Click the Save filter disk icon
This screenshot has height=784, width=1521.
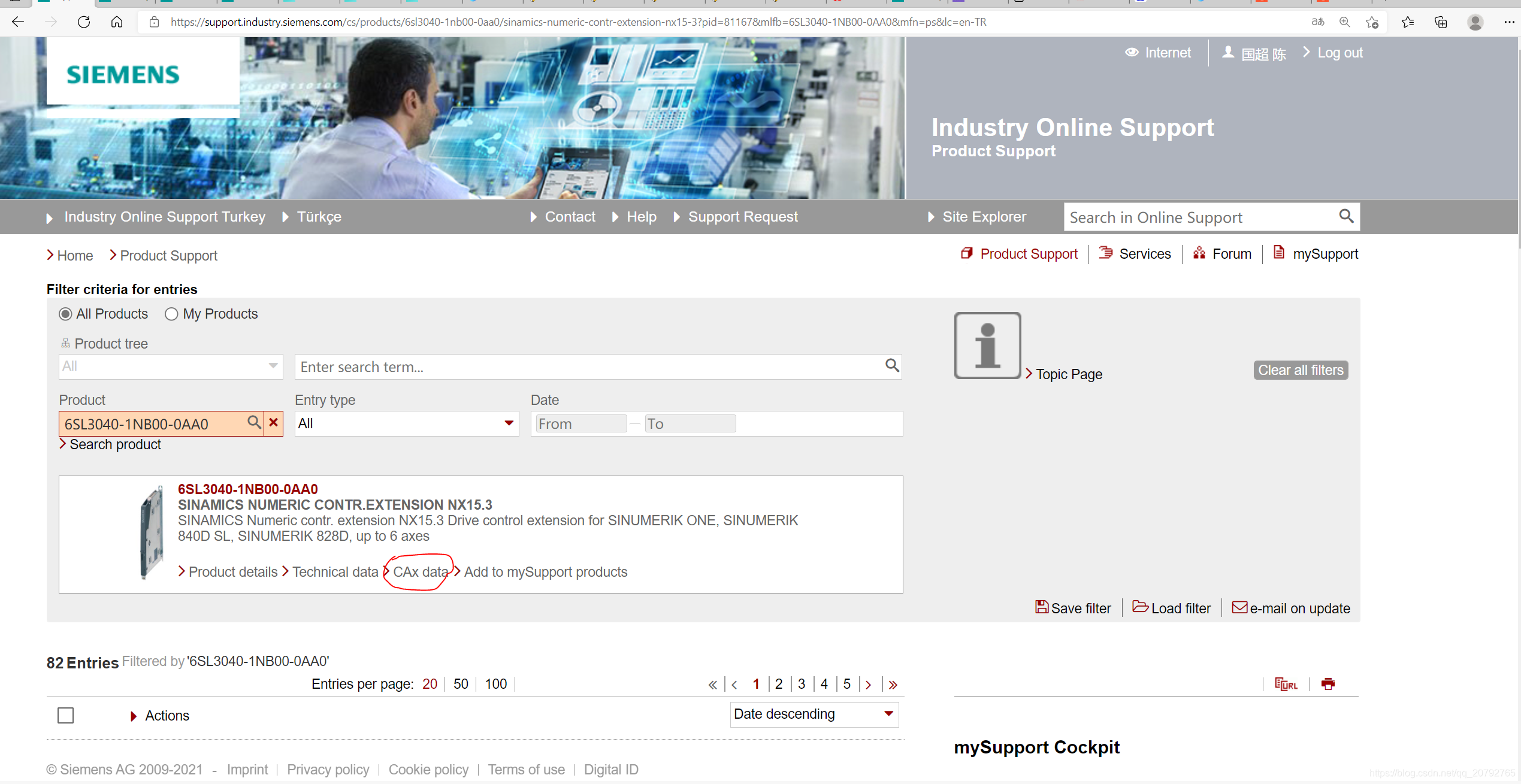coord(1042,607)
